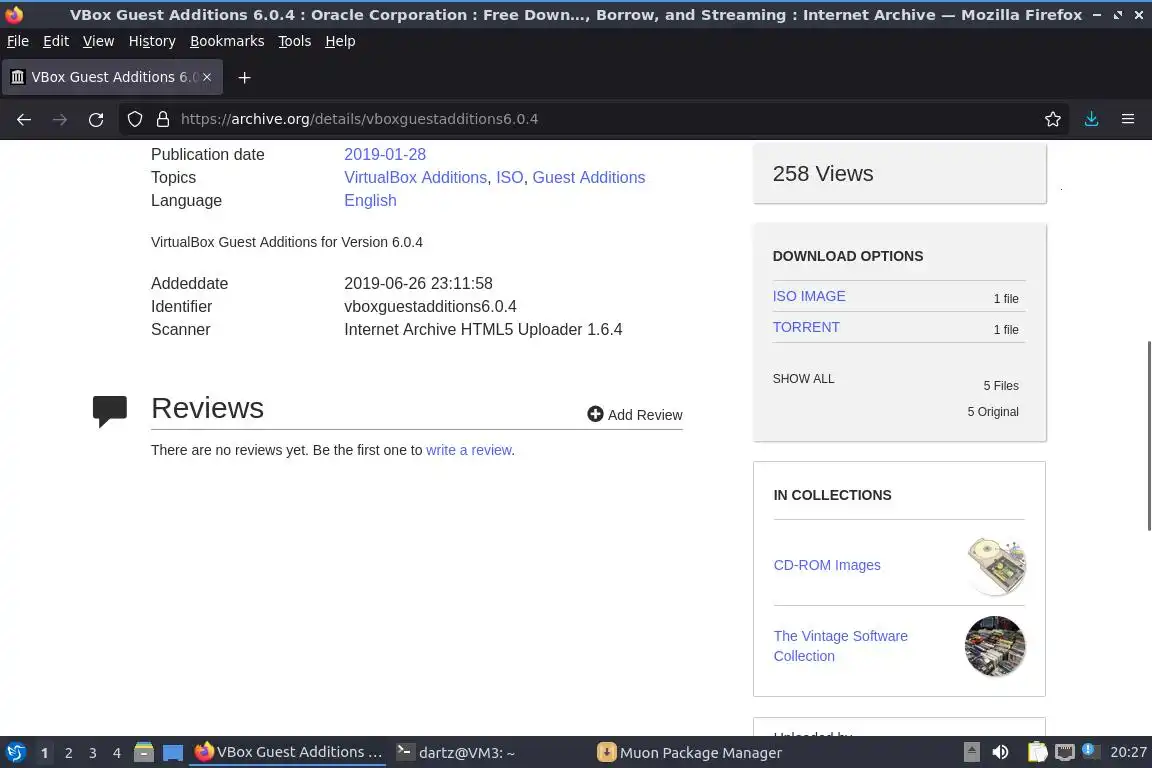Open the tracking protection shield icon

(134, 119)
